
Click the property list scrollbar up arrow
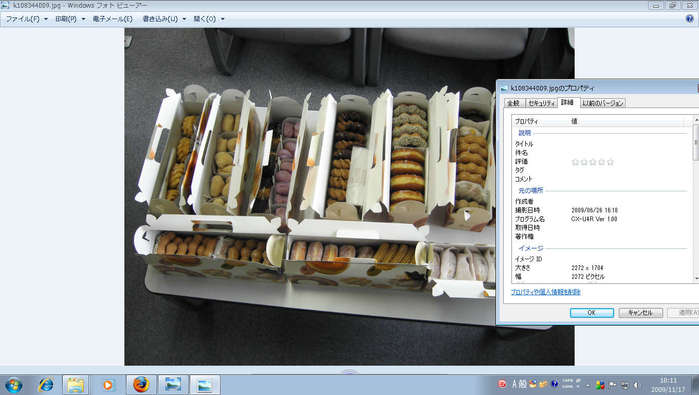(x=696, y=121)
